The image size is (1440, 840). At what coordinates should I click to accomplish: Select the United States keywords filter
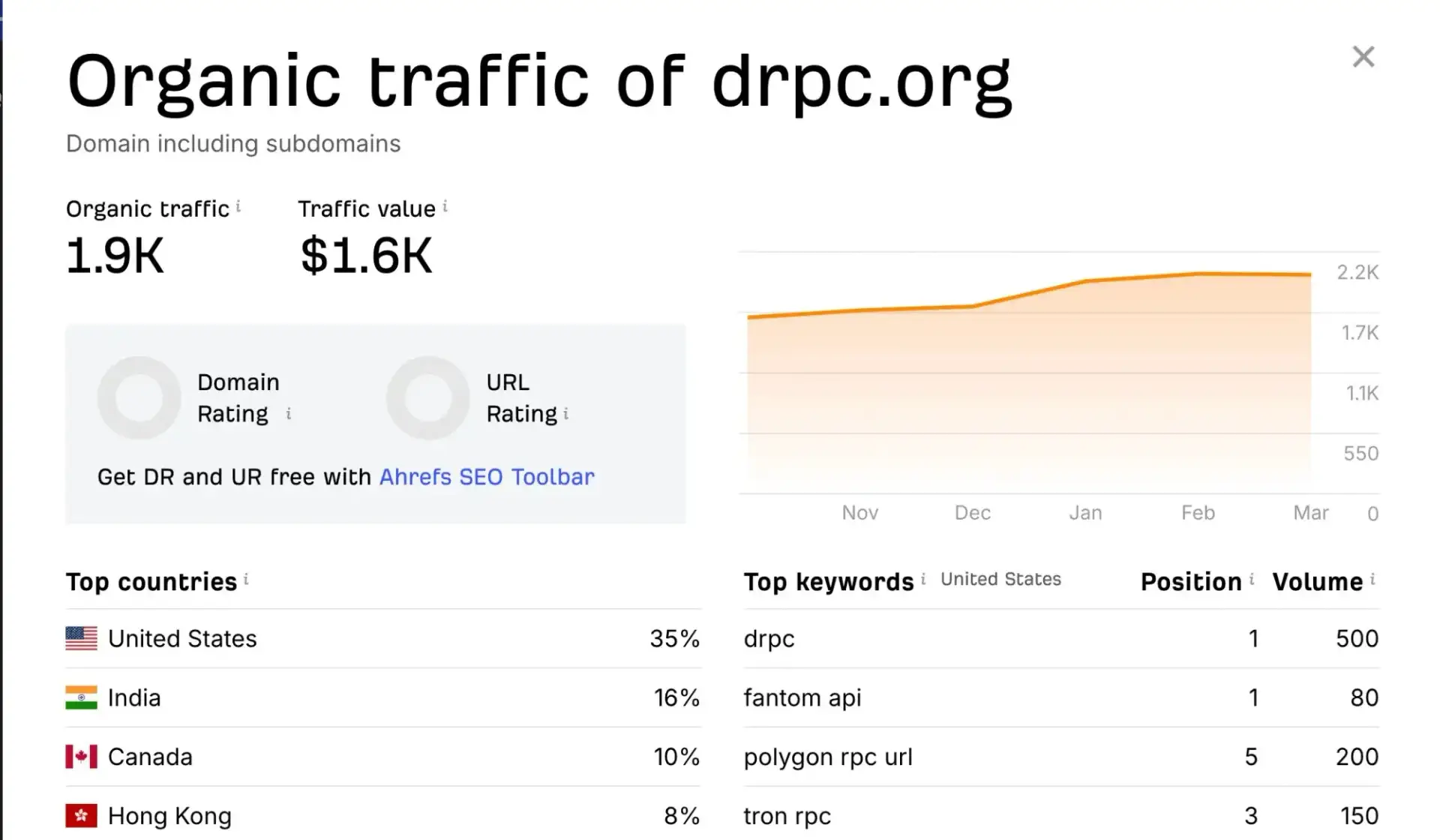pos(1000,578)
